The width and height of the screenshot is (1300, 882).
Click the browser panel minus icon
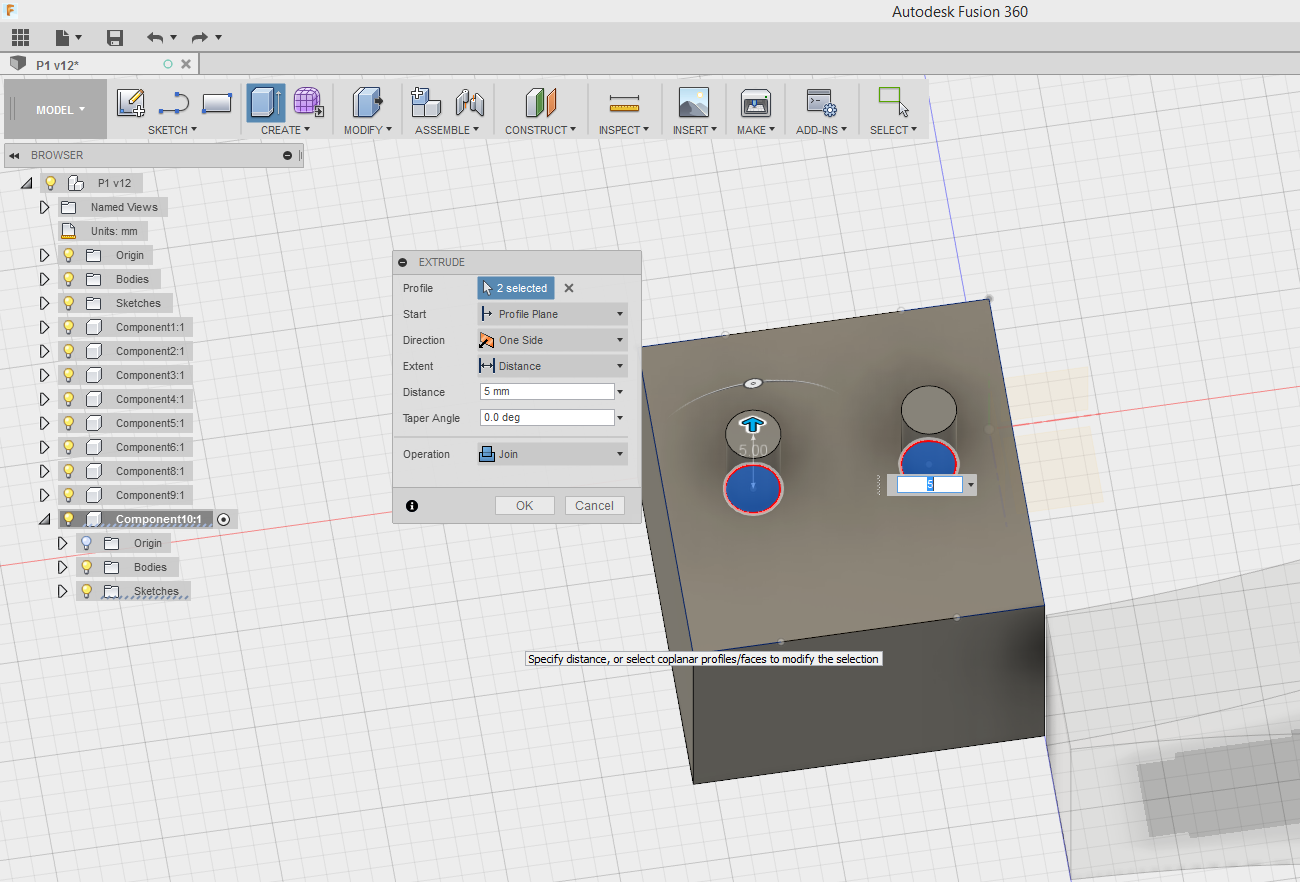point(288,155)
